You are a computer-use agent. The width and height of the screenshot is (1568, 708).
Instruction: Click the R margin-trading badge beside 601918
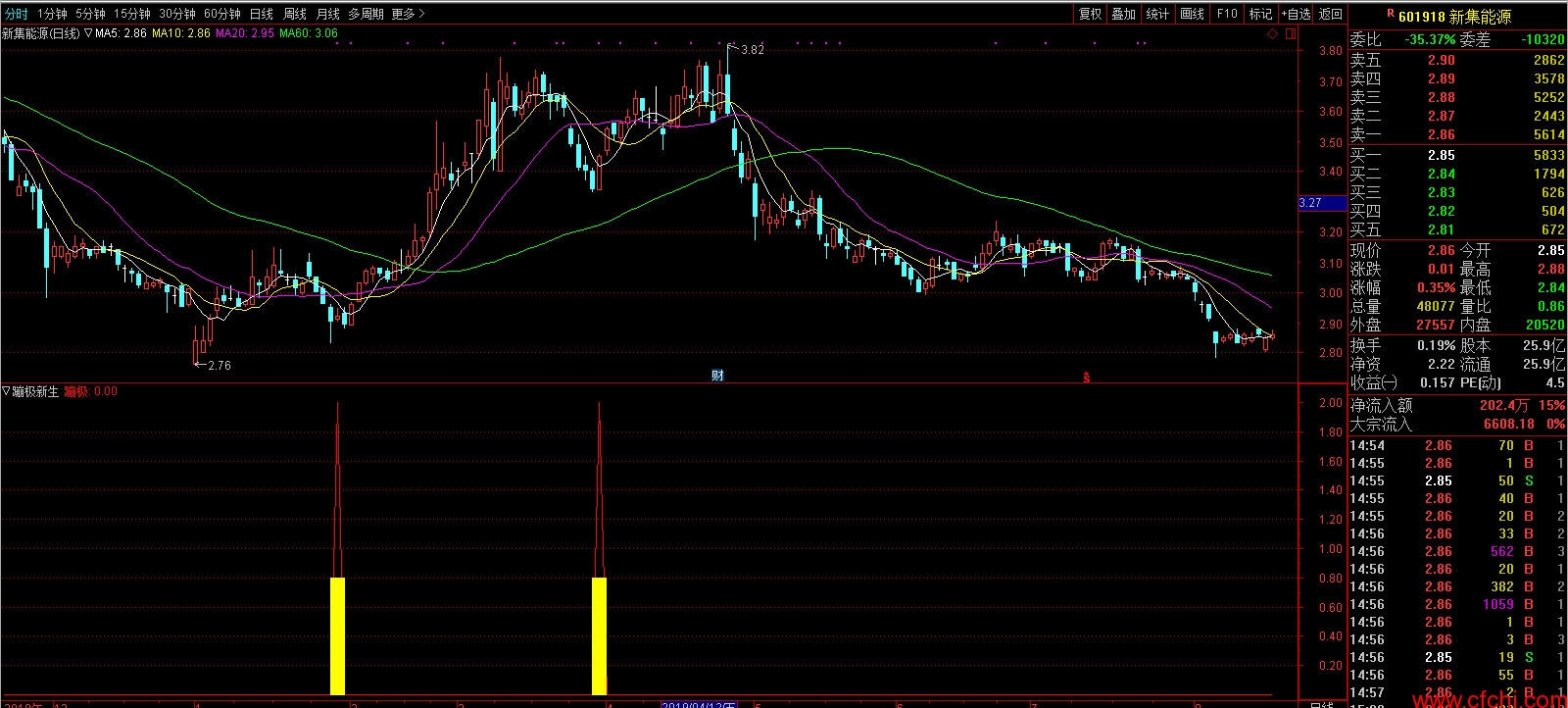pos(1390,14)
